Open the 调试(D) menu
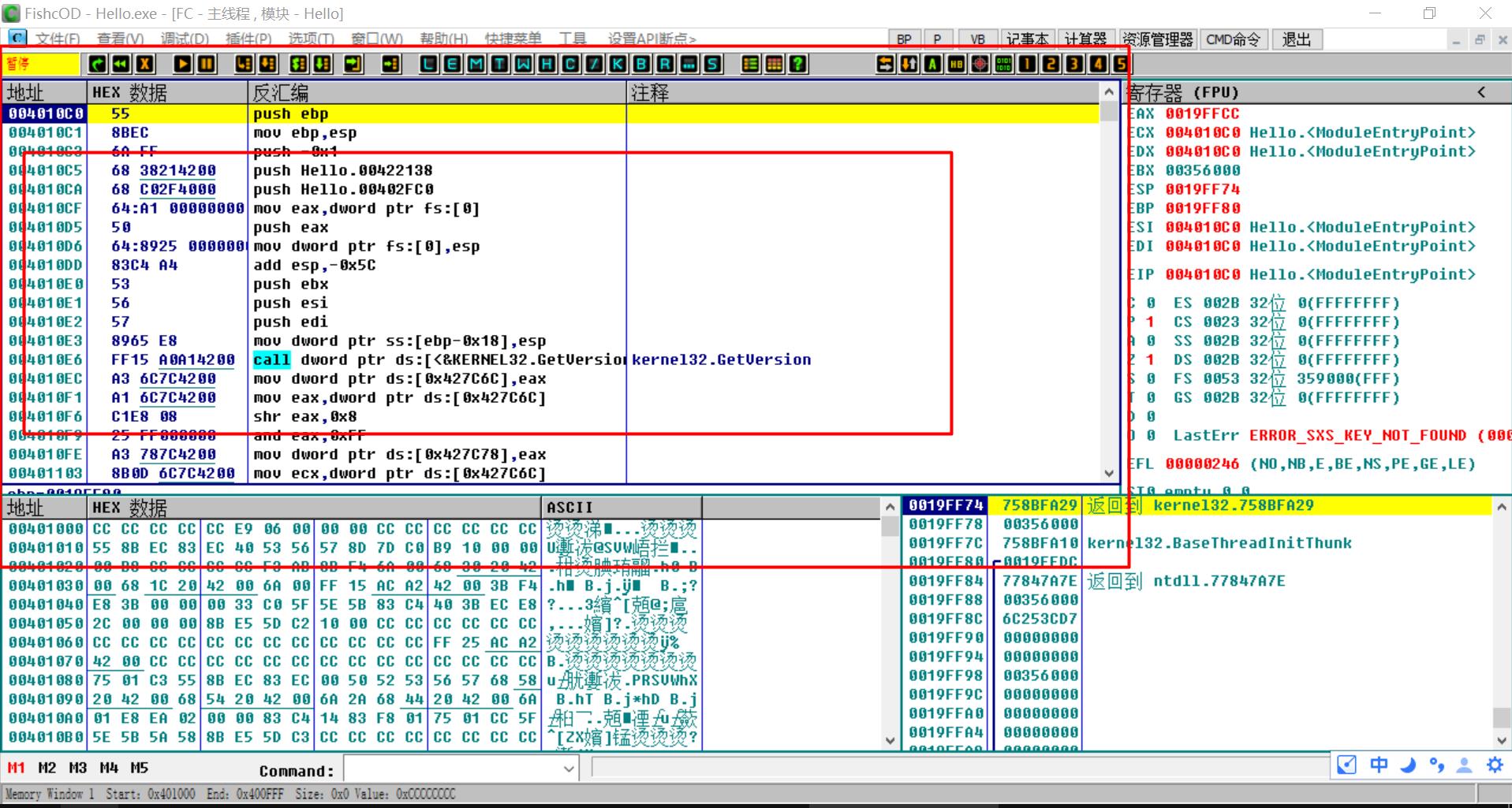The height and width of the screenshot is (808, 1512). click(185, 39)
